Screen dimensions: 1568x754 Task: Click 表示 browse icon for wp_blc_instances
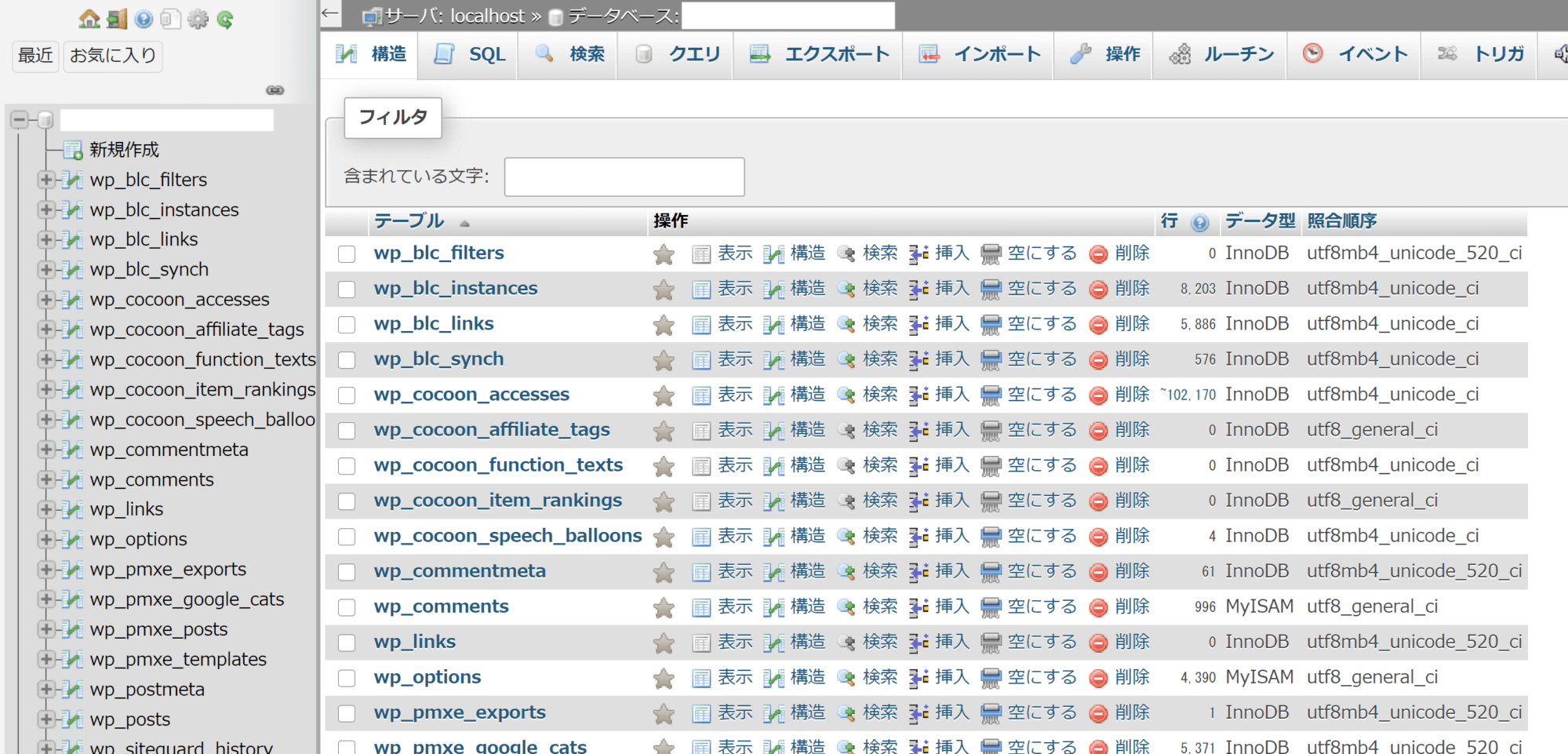click(701, 290)
